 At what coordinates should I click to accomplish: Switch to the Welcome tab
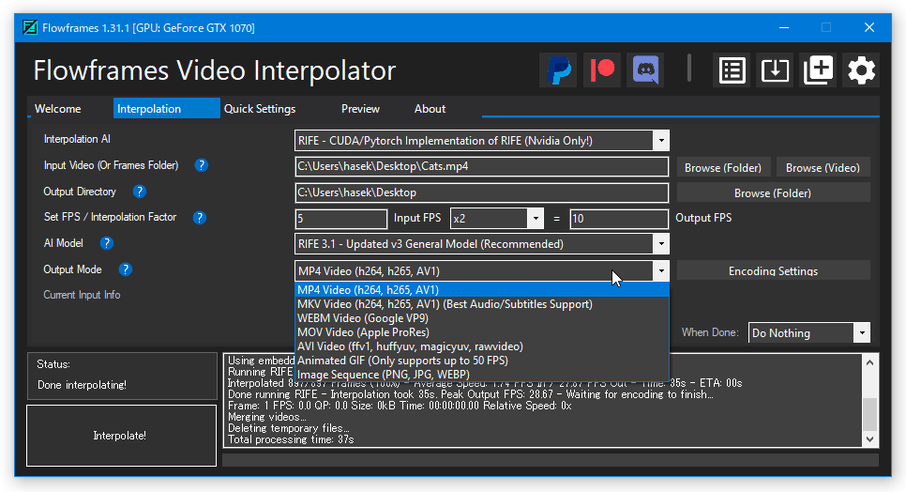point(58,109)
